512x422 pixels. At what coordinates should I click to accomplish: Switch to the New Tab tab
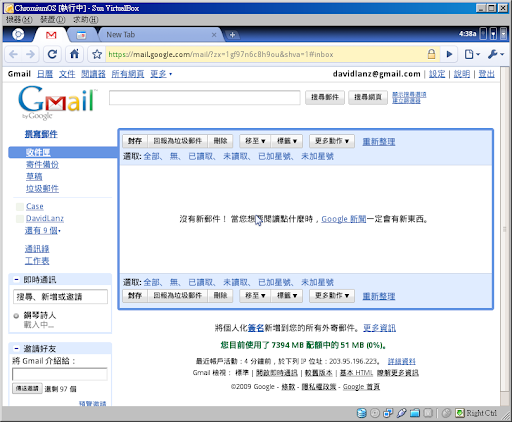click(x=160, y=35)
